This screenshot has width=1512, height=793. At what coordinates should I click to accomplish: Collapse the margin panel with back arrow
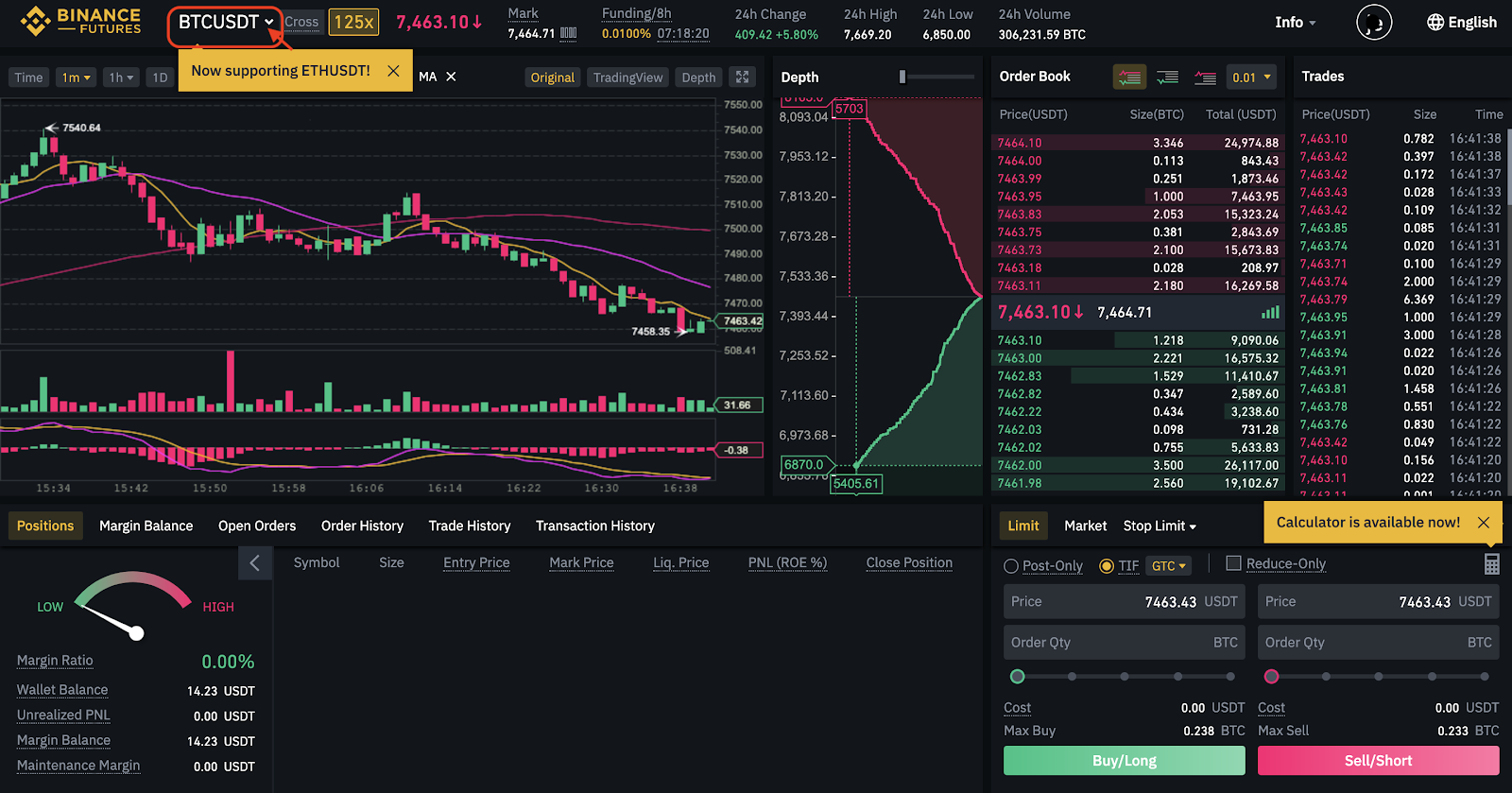coord(255,563)
